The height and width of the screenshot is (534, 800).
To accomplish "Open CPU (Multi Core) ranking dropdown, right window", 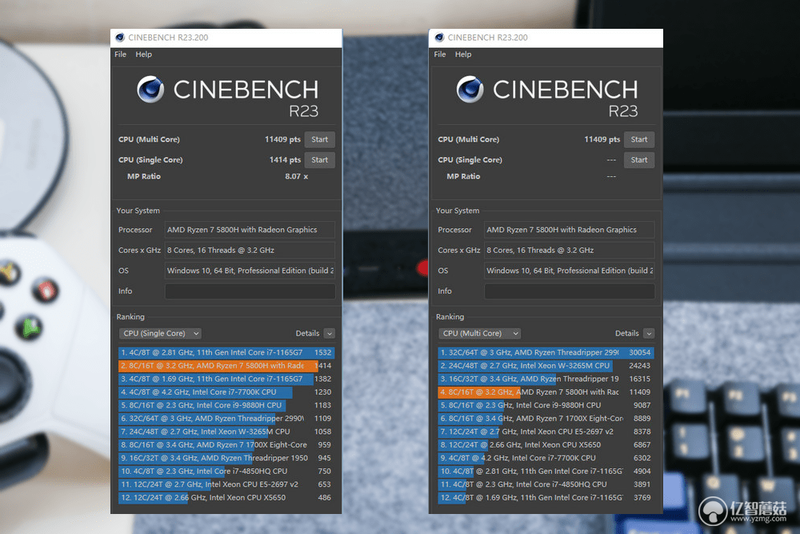I will (x=480, y=333).
